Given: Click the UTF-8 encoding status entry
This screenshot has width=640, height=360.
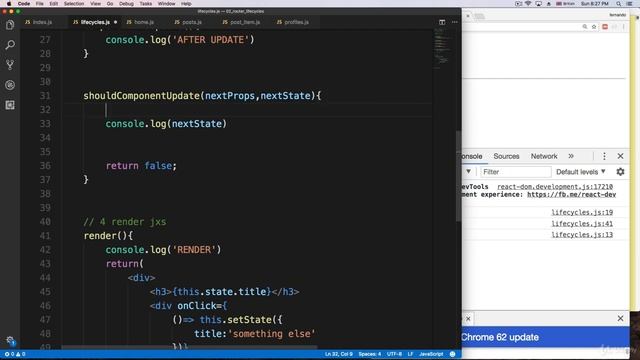Looking at the screenshot, I should pyautogui.click(x=394, y=354).
